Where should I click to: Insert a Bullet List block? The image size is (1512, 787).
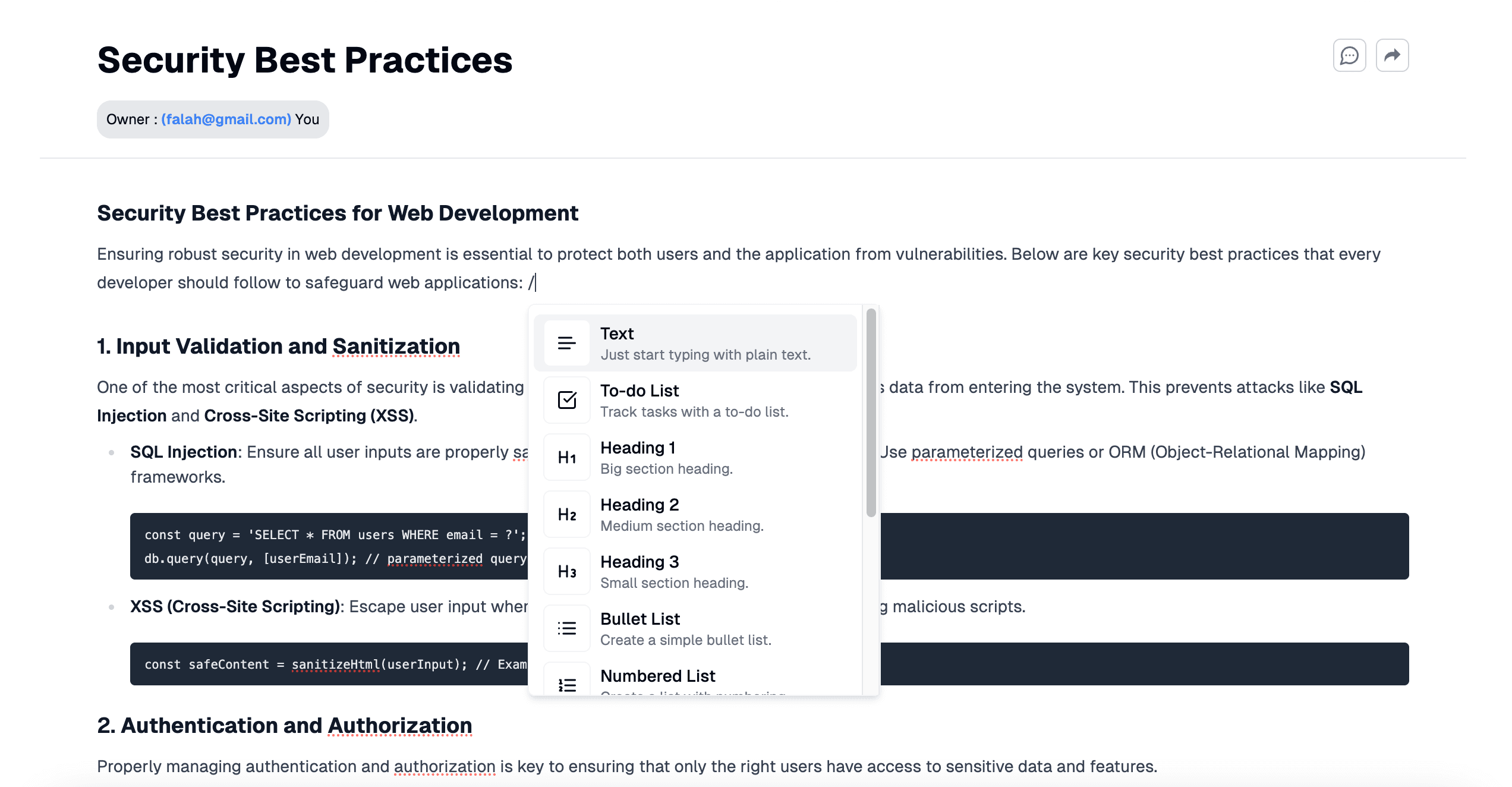(685, 628)
